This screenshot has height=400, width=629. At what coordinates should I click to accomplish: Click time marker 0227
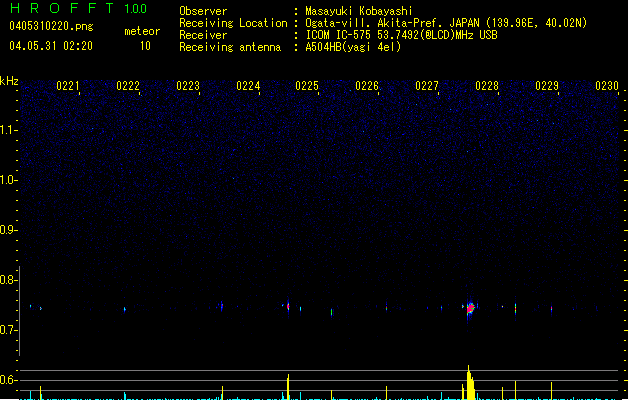[427, 86]
